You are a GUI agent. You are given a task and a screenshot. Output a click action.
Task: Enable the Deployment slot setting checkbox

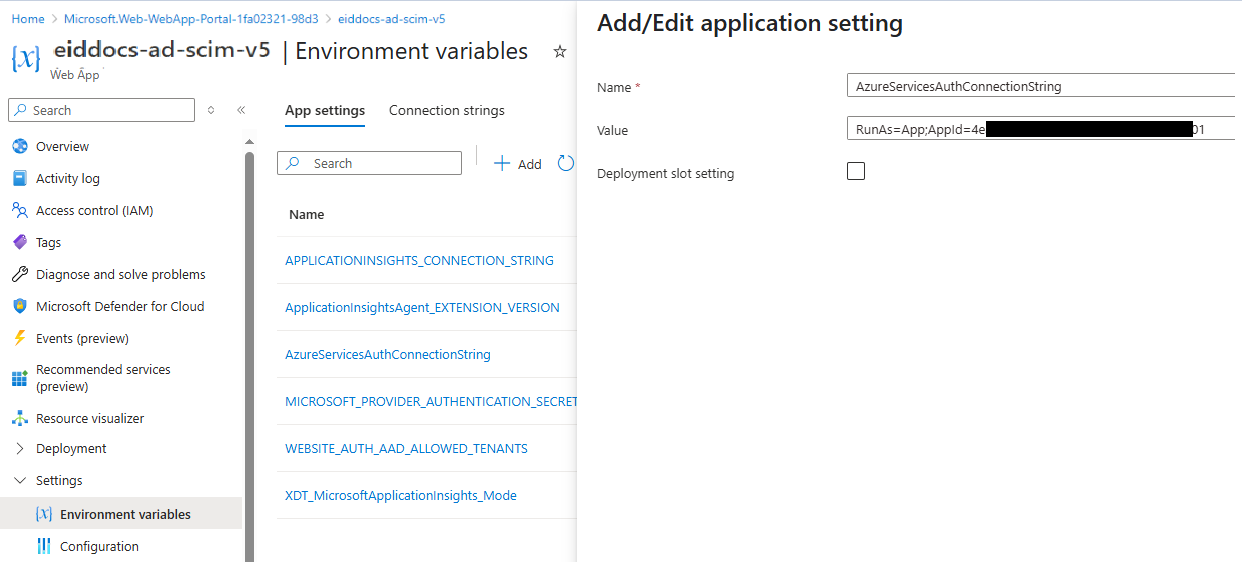856,172
